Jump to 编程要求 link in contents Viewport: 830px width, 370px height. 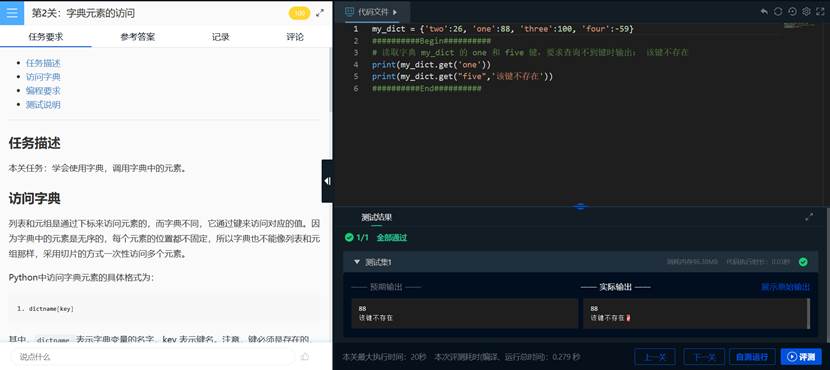[x=43, y=91]
